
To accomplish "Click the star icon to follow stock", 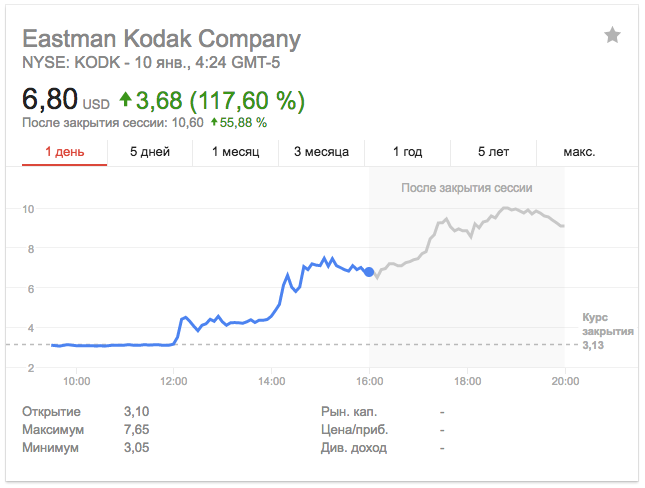I will (x=612, y=36).
